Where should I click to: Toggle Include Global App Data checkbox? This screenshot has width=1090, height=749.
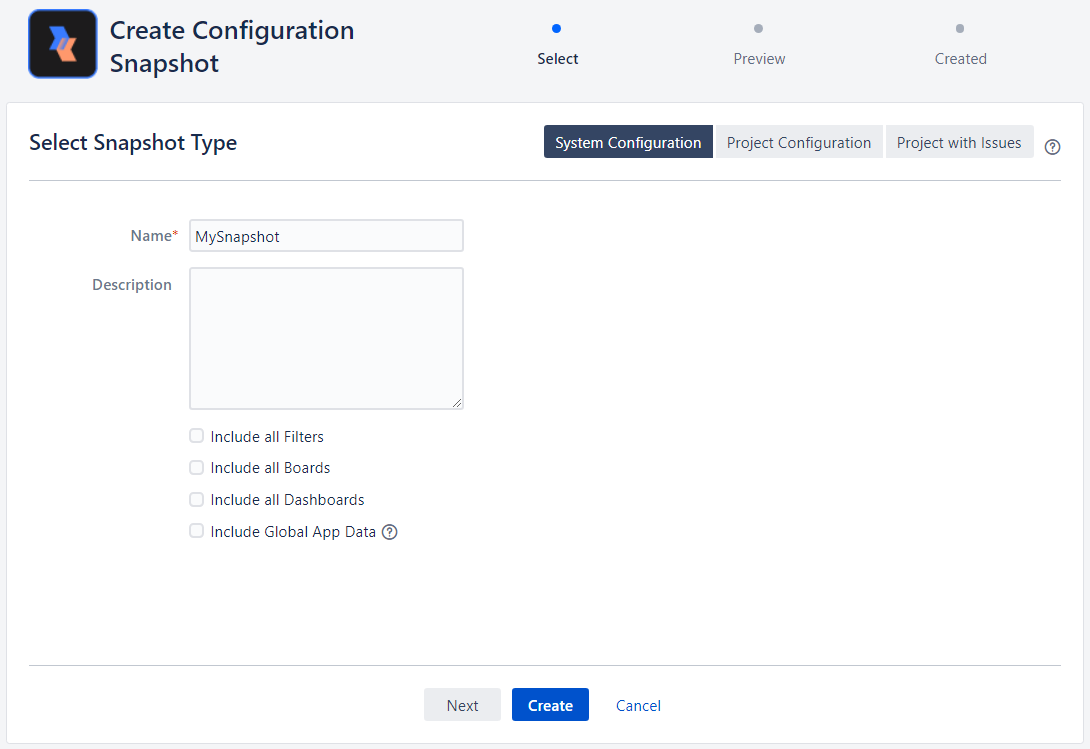click(x=197, y=531)
